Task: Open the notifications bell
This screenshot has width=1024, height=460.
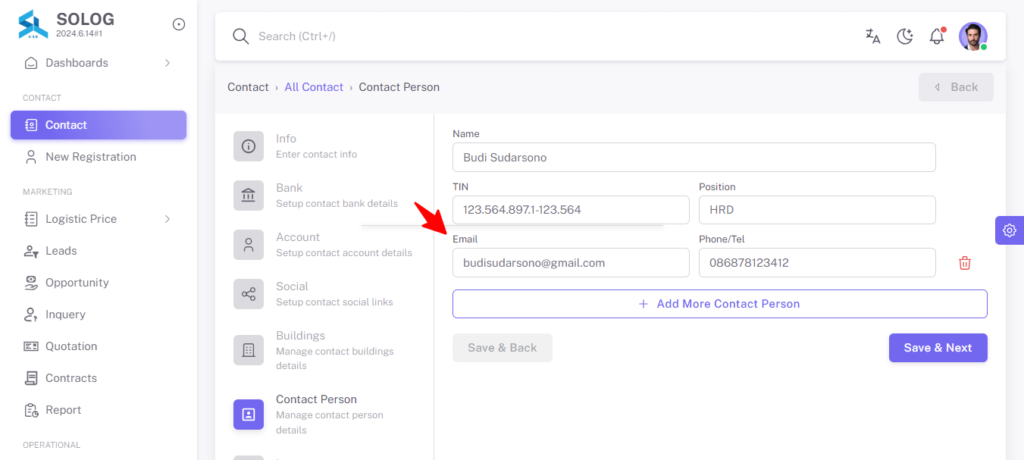Action: 937,36
